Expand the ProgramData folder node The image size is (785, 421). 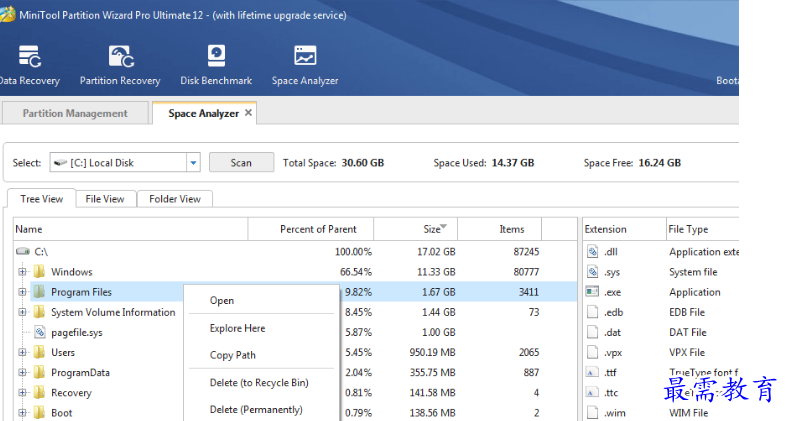tap(22, 372)
